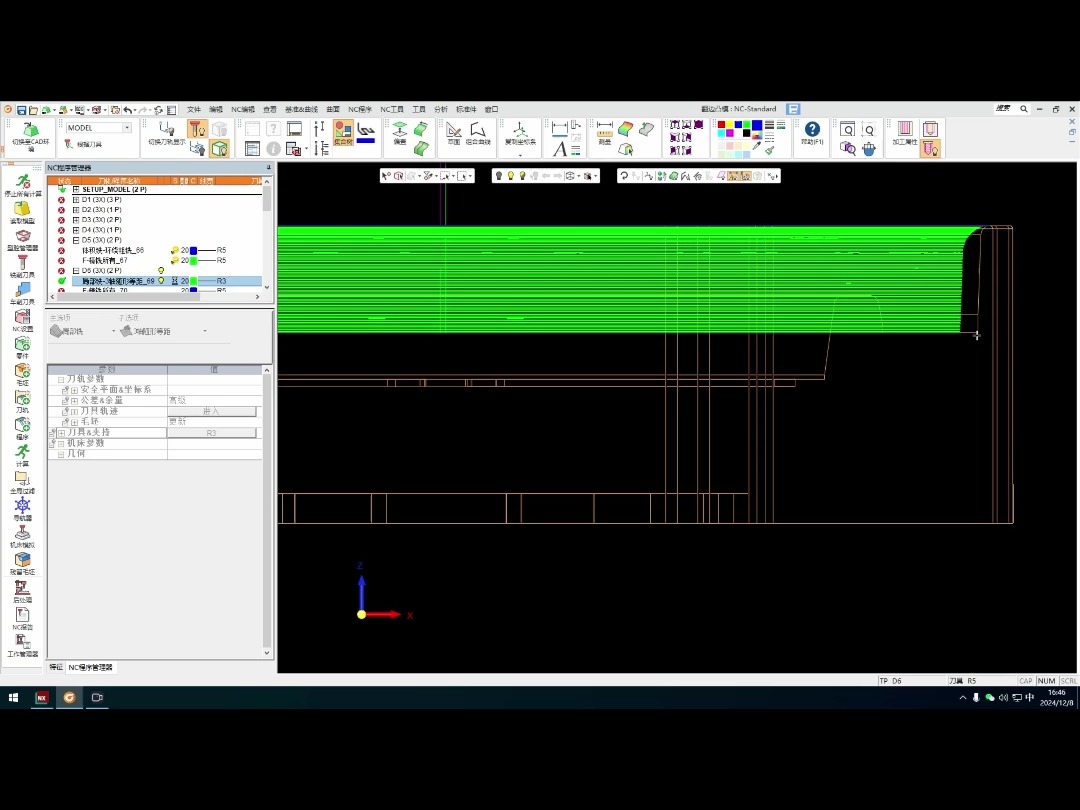Open the Machine Simulation (机床模拟) icon
The width and height of the screenshot is (1080, 810).
tap(21, 533)
